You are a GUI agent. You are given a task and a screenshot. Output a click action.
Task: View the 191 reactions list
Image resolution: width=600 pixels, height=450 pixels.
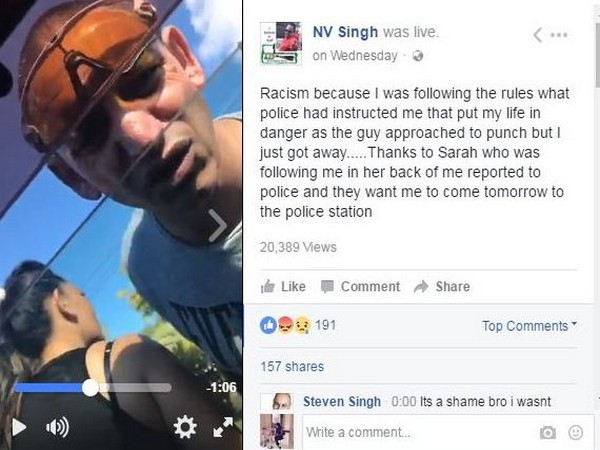point(298,325)
